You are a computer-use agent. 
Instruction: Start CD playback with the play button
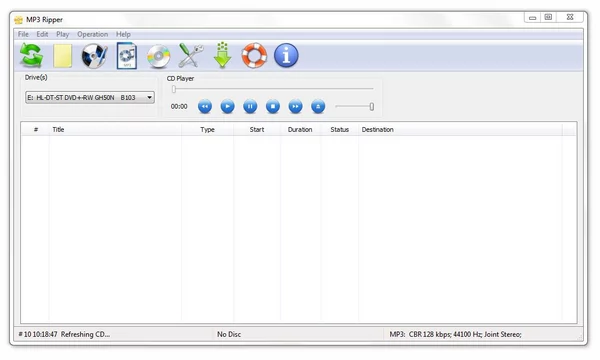pos(227,106)
